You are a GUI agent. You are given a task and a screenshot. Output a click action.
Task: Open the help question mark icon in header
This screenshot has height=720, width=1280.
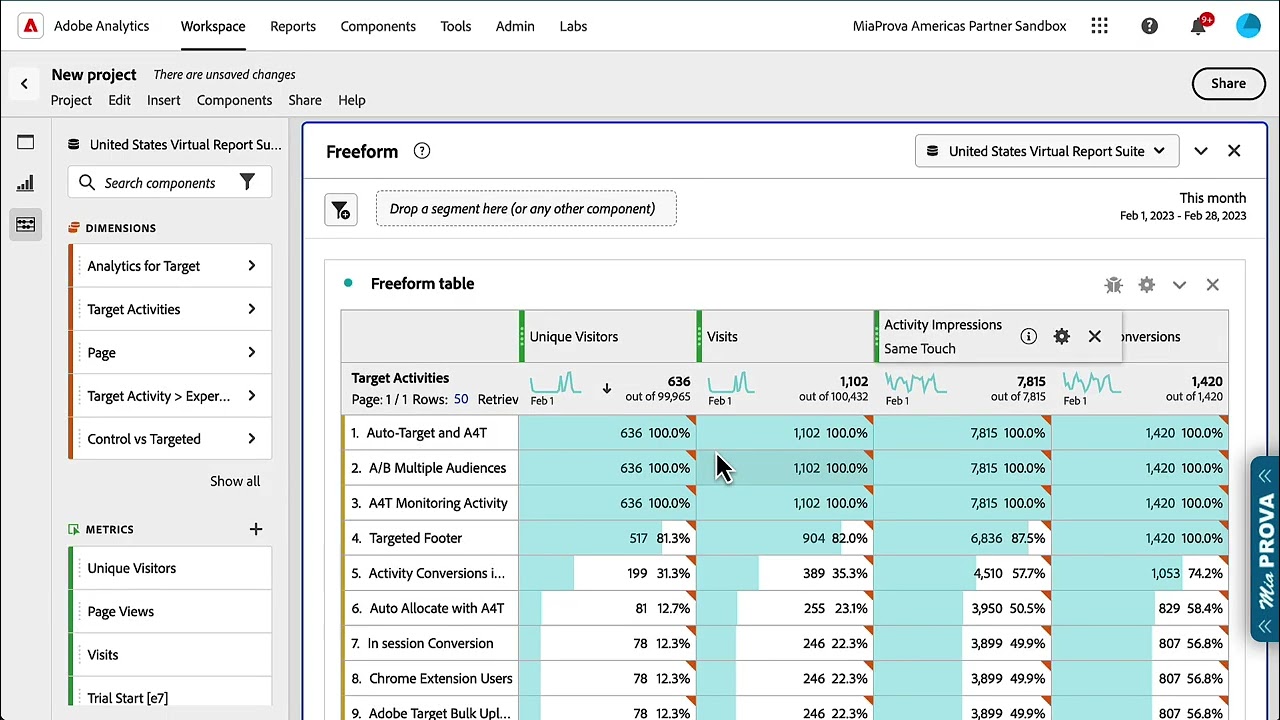(x=1149, y=26)
